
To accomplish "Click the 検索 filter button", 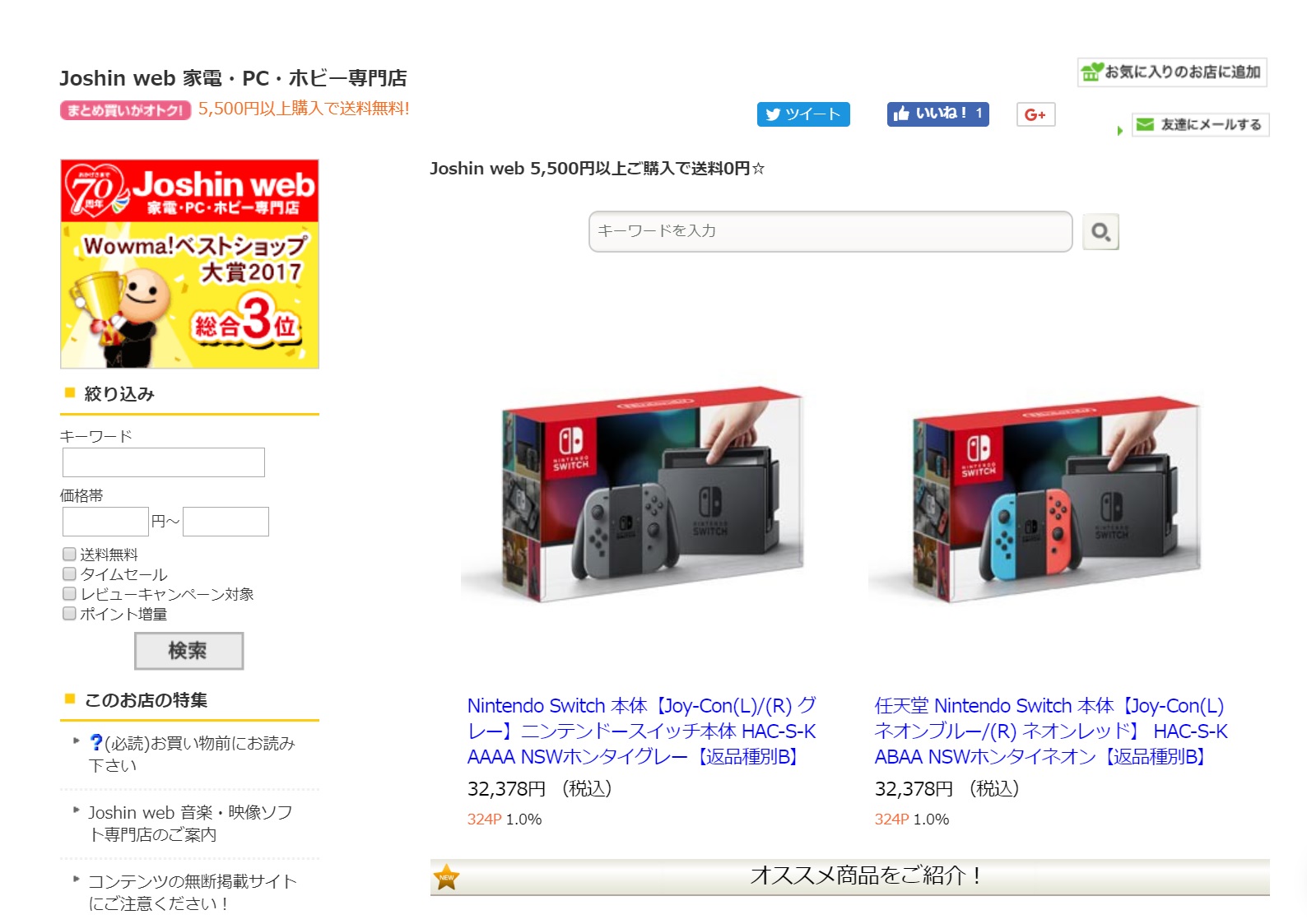I will coord(189,651).
